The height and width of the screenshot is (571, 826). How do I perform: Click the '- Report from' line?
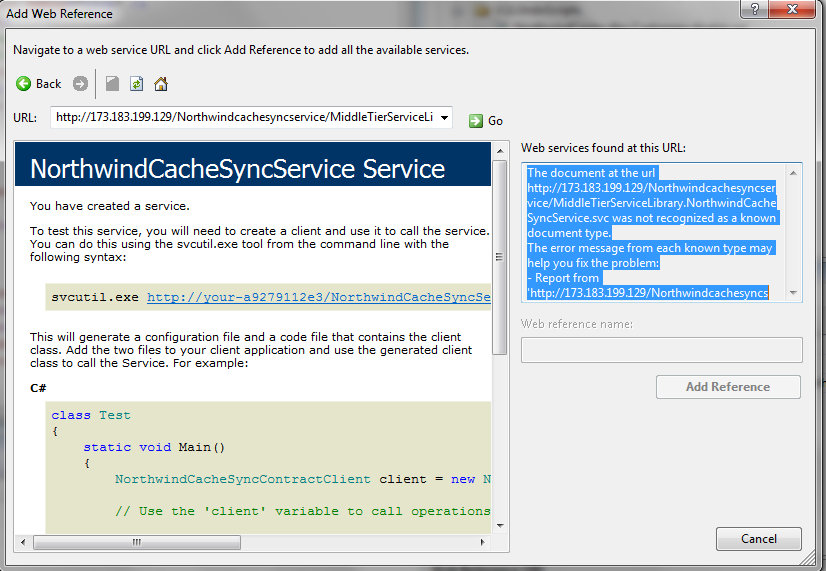(x=564, y=278)
